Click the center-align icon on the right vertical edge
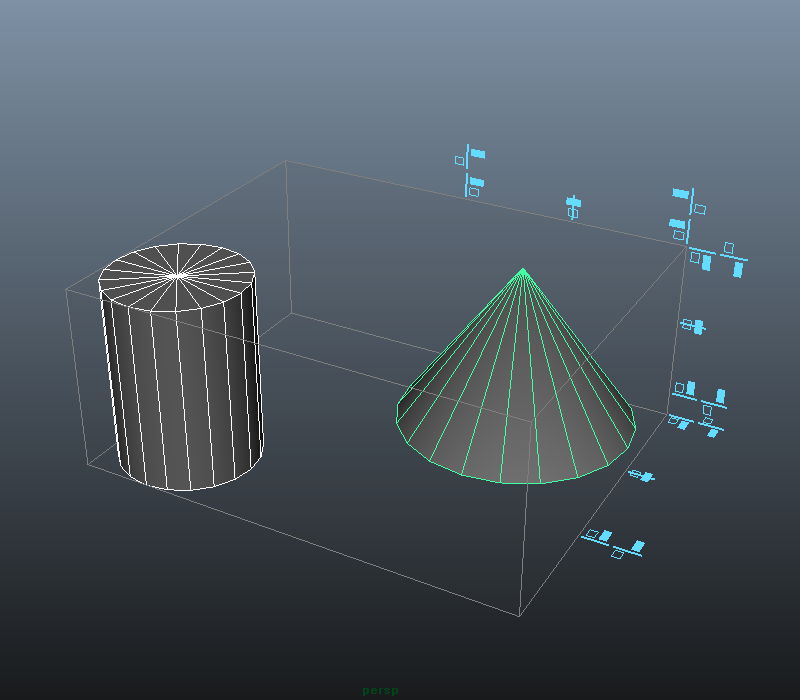 [693, 326]
